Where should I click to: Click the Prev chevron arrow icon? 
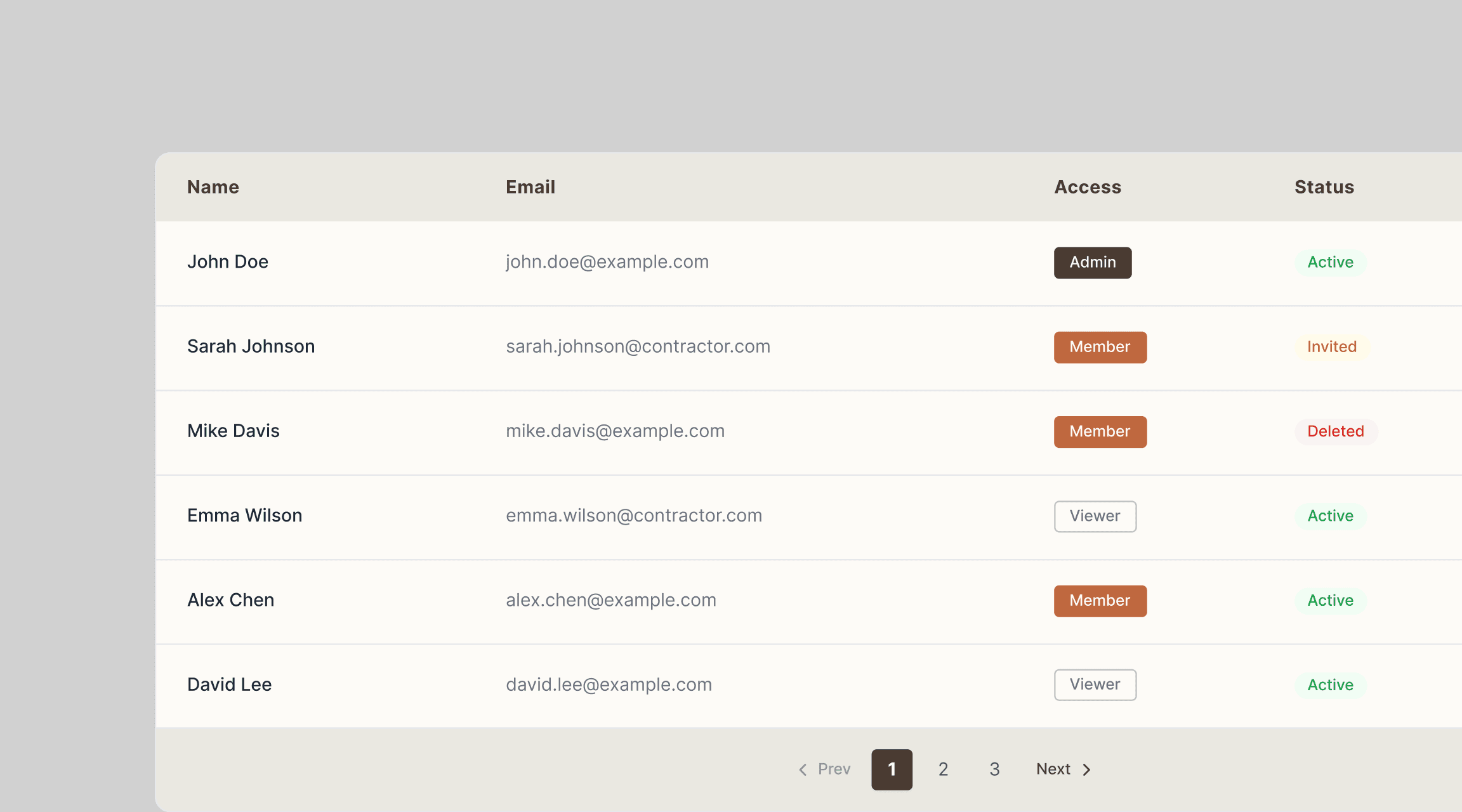[803, 769]
